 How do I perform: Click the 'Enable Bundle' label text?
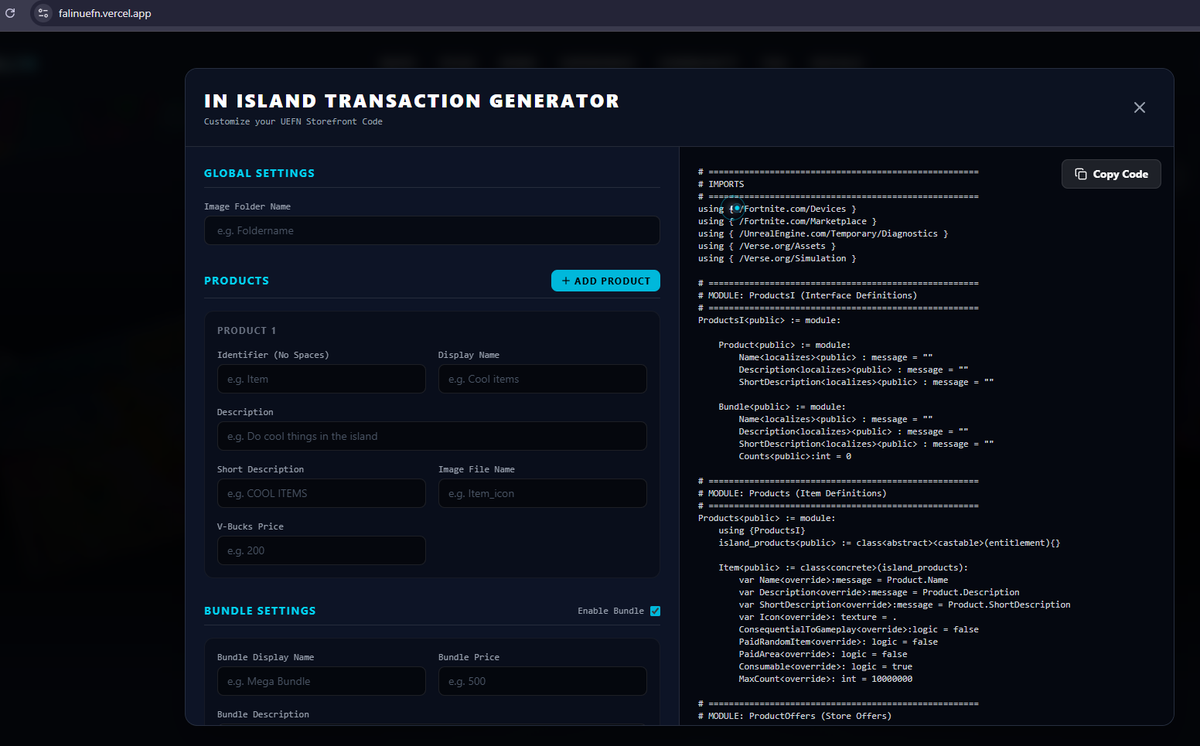(611, 611)
